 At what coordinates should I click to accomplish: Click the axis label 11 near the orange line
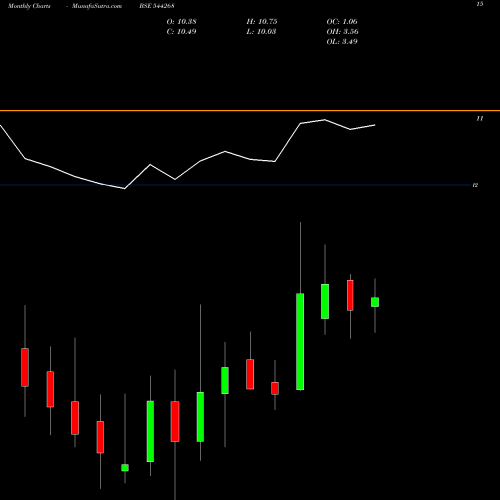[x=480, y=119]
